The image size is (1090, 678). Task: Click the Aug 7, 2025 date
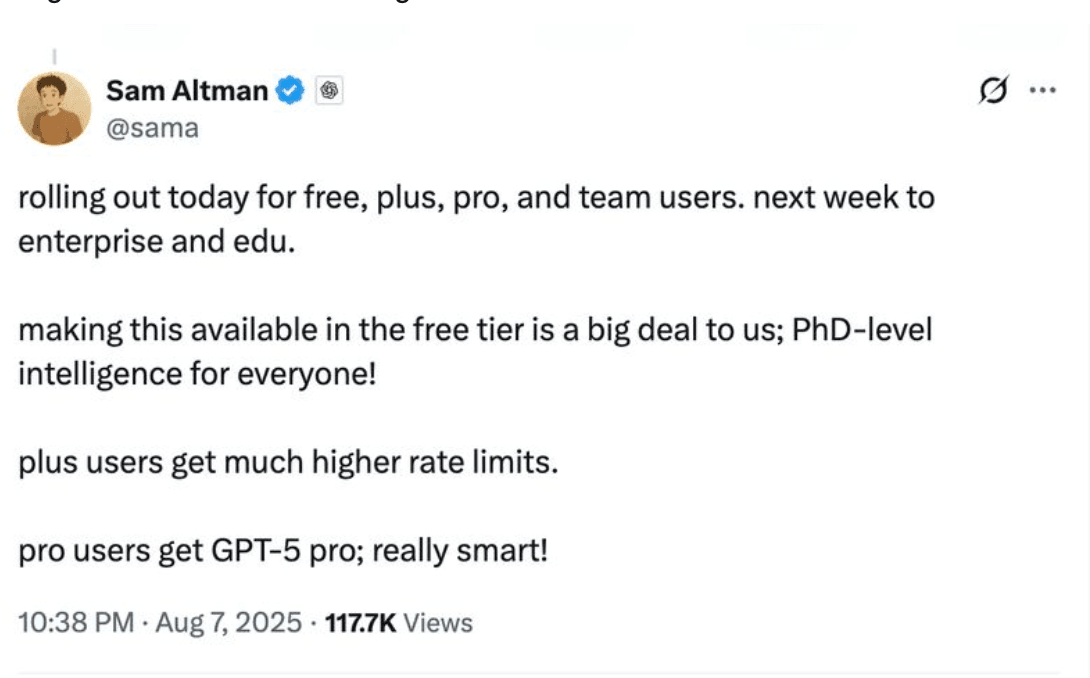(x=226, y=623)
